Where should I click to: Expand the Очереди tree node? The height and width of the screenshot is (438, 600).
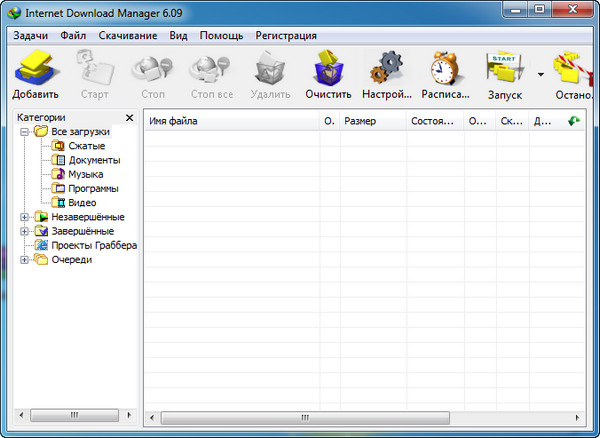pyautogui.click(x=25, y=260)
